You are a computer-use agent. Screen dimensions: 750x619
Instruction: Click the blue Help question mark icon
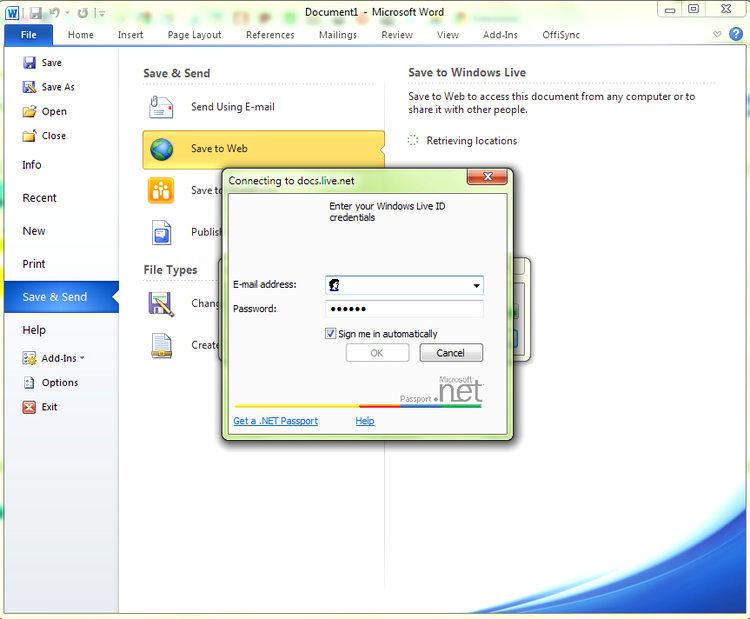(736, 34)
